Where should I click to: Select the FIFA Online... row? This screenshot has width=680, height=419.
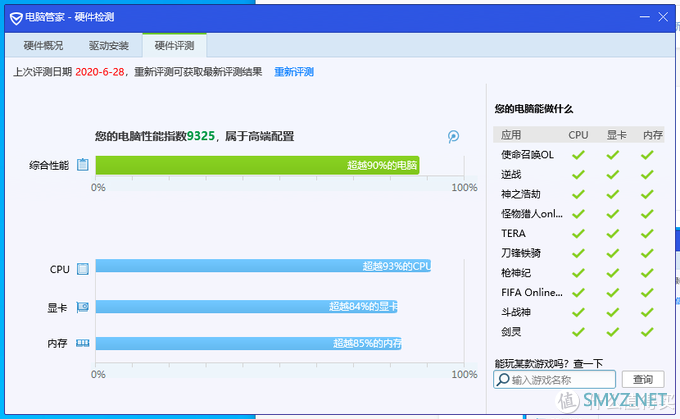pyautogui.click(x=579, y=292)
